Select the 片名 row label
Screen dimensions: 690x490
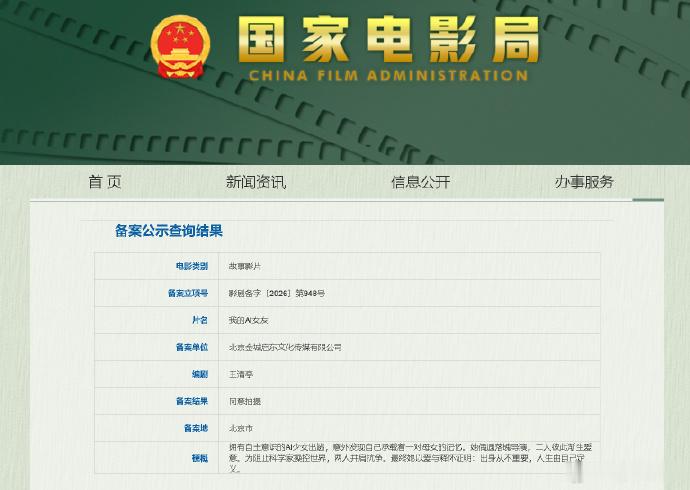199,320
